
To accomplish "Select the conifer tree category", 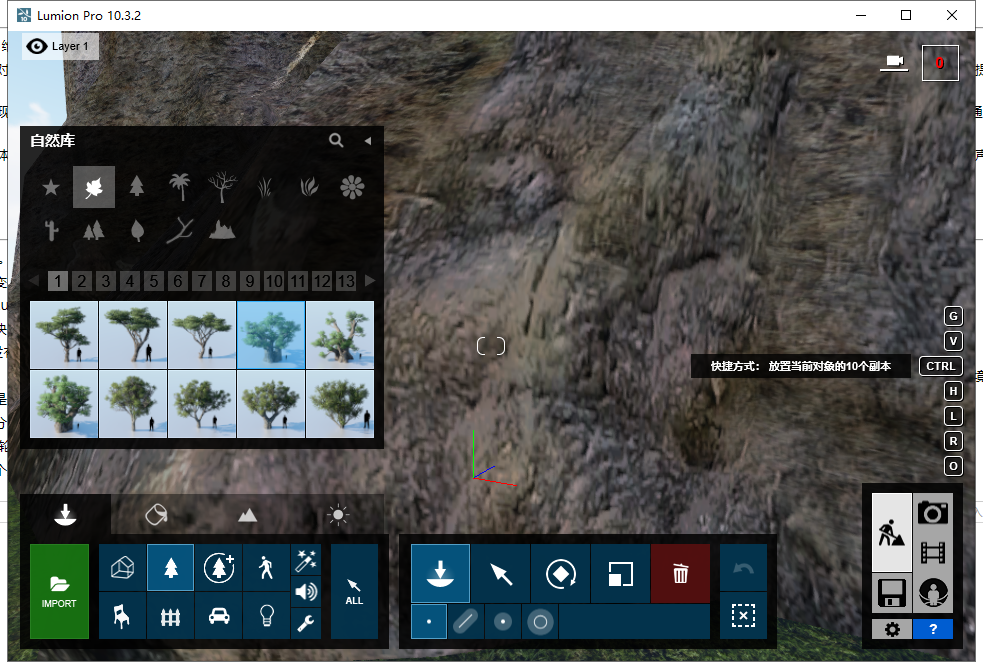I will tap(137, 186).
